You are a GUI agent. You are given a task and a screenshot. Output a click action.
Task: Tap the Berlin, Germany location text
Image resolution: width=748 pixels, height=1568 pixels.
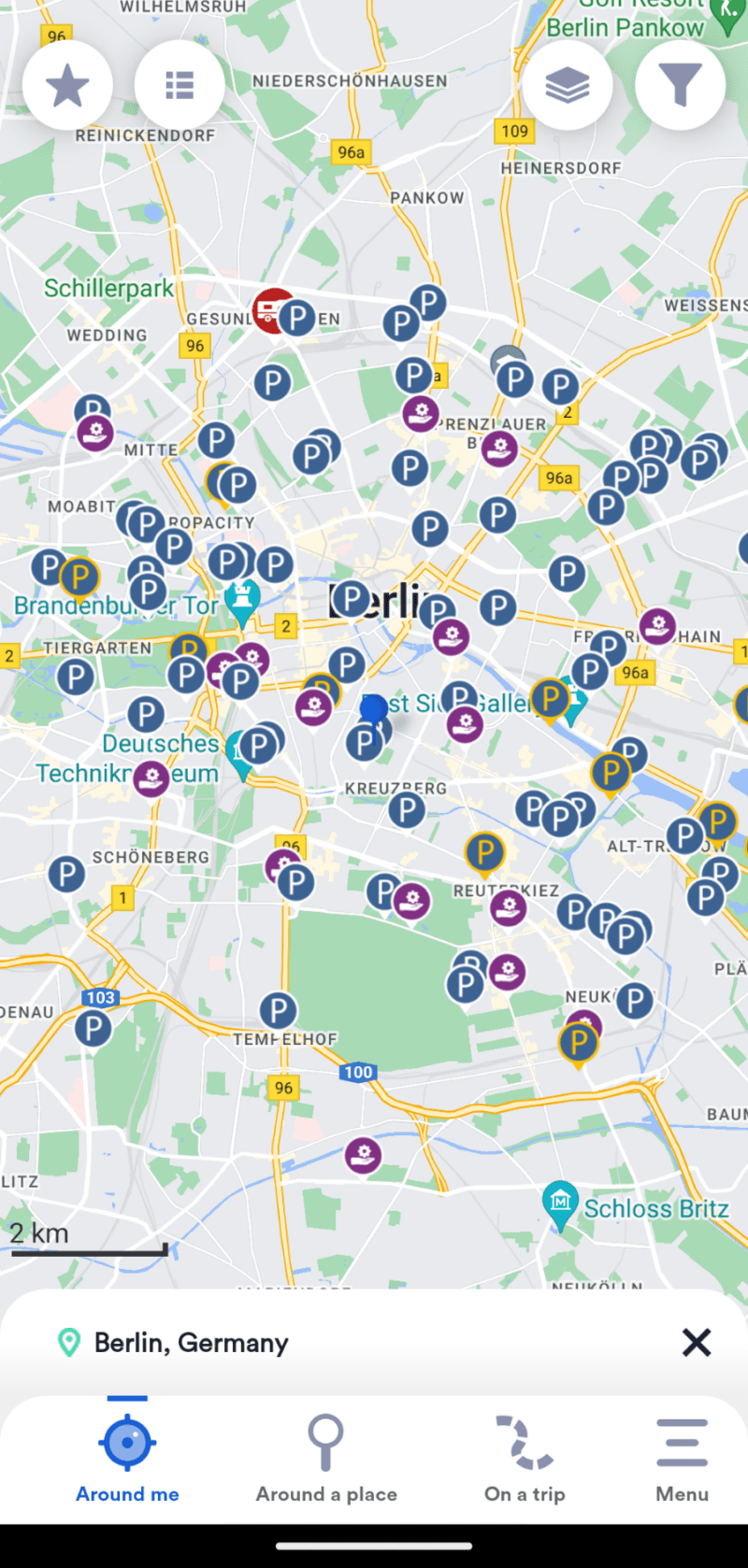click(x=192, y=1343)
